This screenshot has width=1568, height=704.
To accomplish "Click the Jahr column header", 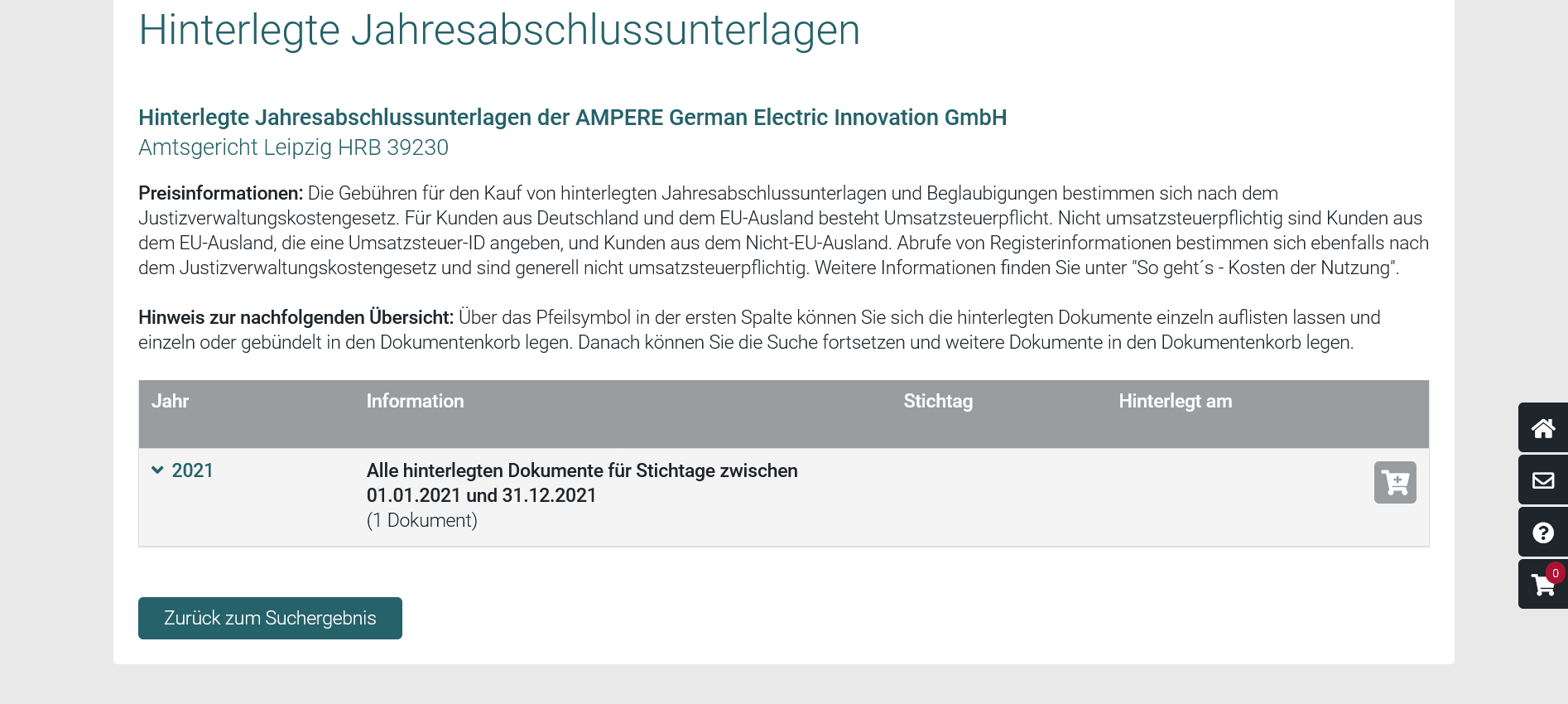I will point(170,401).
